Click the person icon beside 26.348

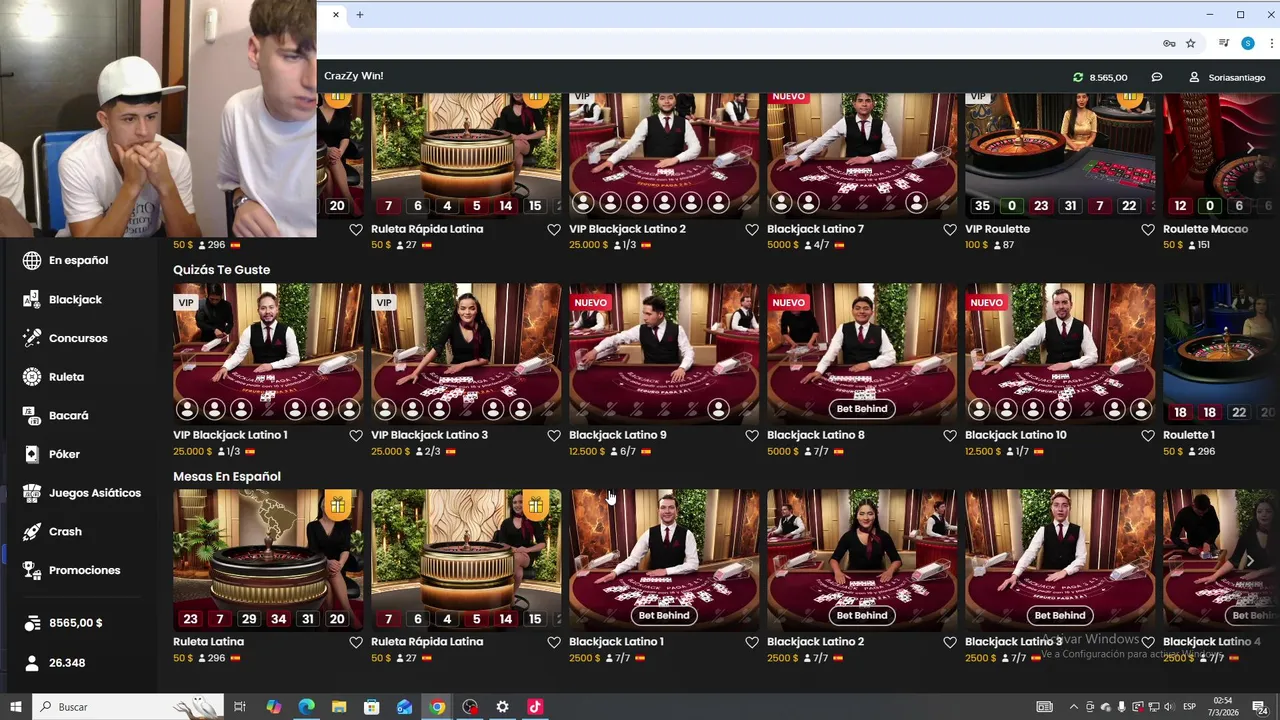(x=32, y=663)
